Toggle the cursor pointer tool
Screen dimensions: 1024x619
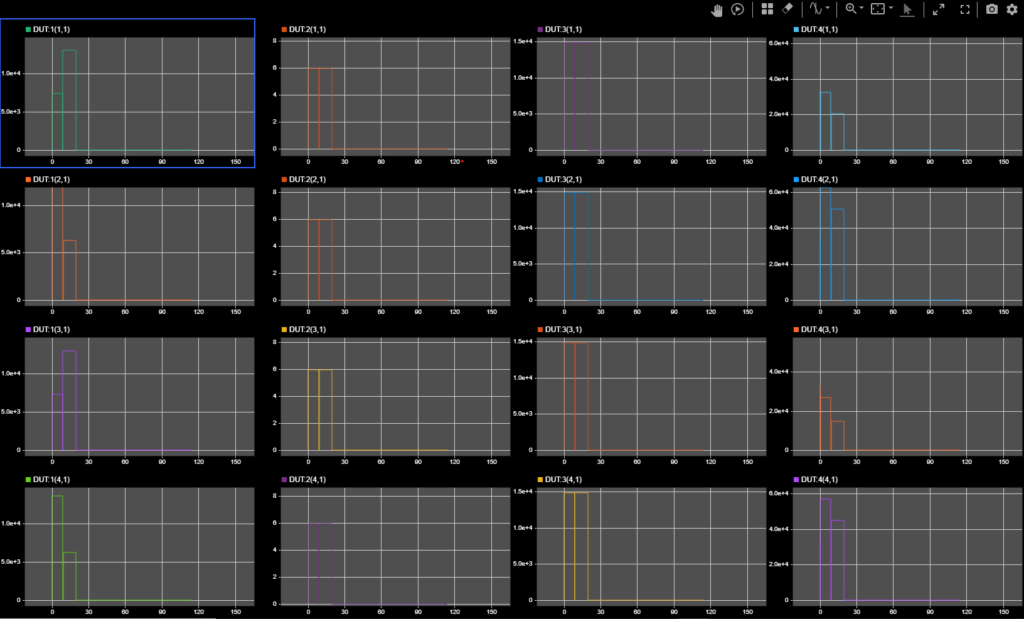(x=907, y=9)
